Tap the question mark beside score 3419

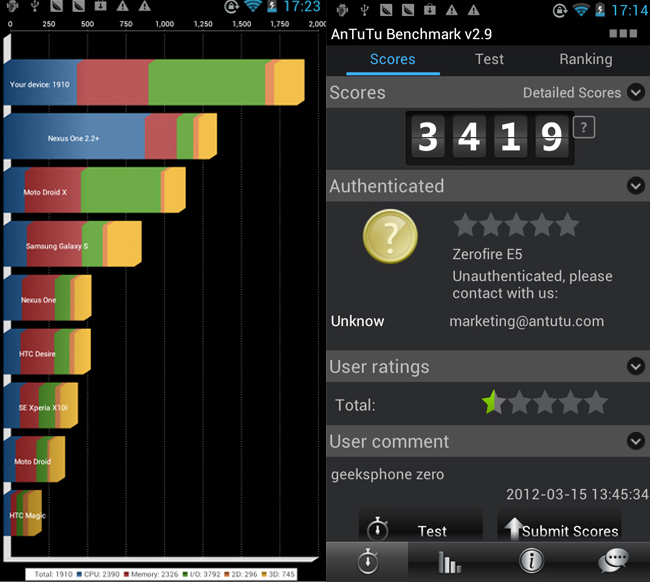584,127
